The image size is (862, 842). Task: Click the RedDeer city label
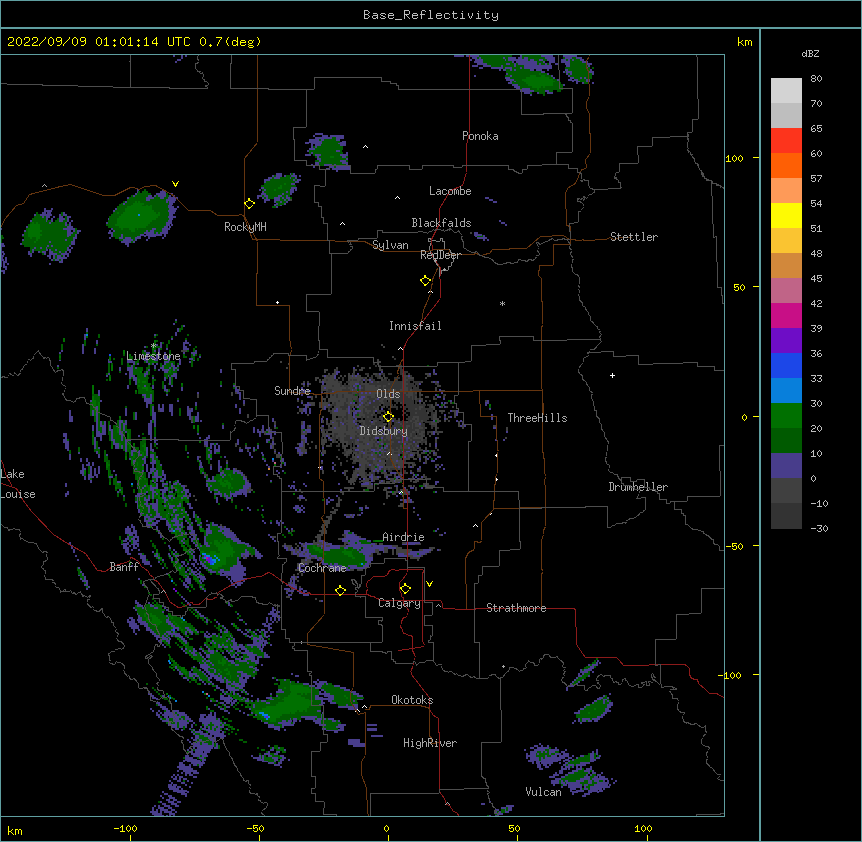pyautogui.click(x=440, y=255)
